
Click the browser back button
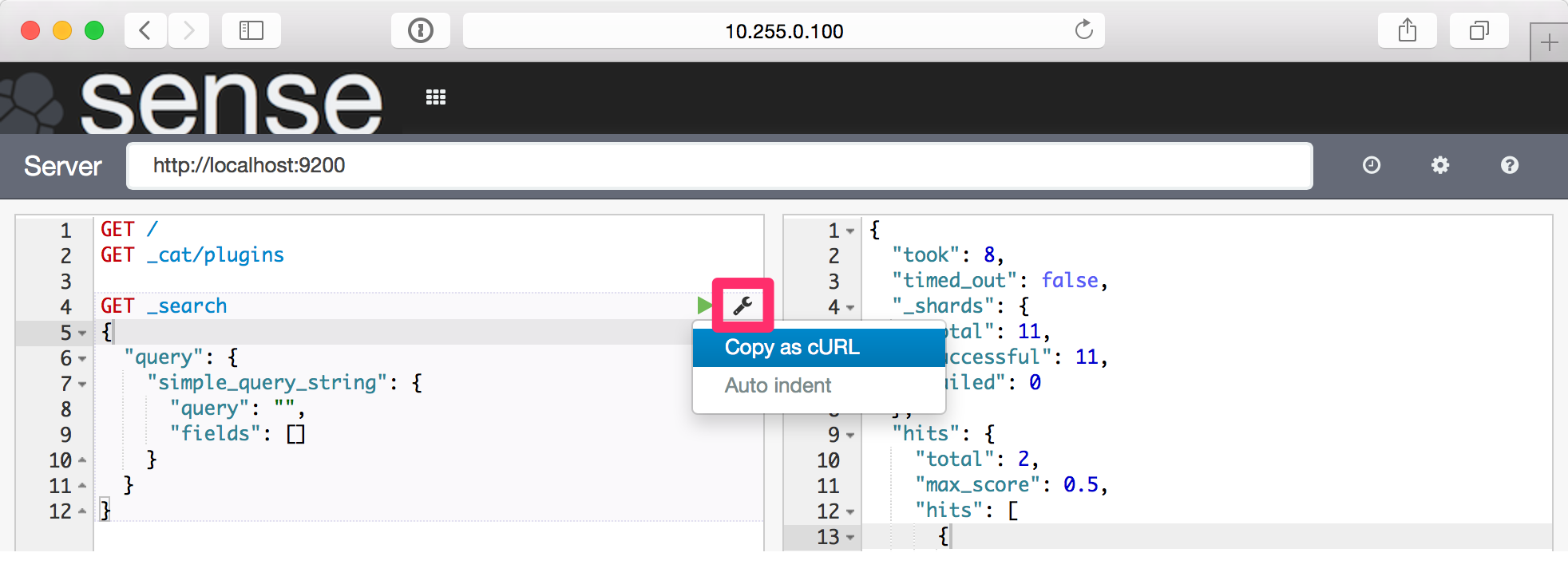(145, 31)
